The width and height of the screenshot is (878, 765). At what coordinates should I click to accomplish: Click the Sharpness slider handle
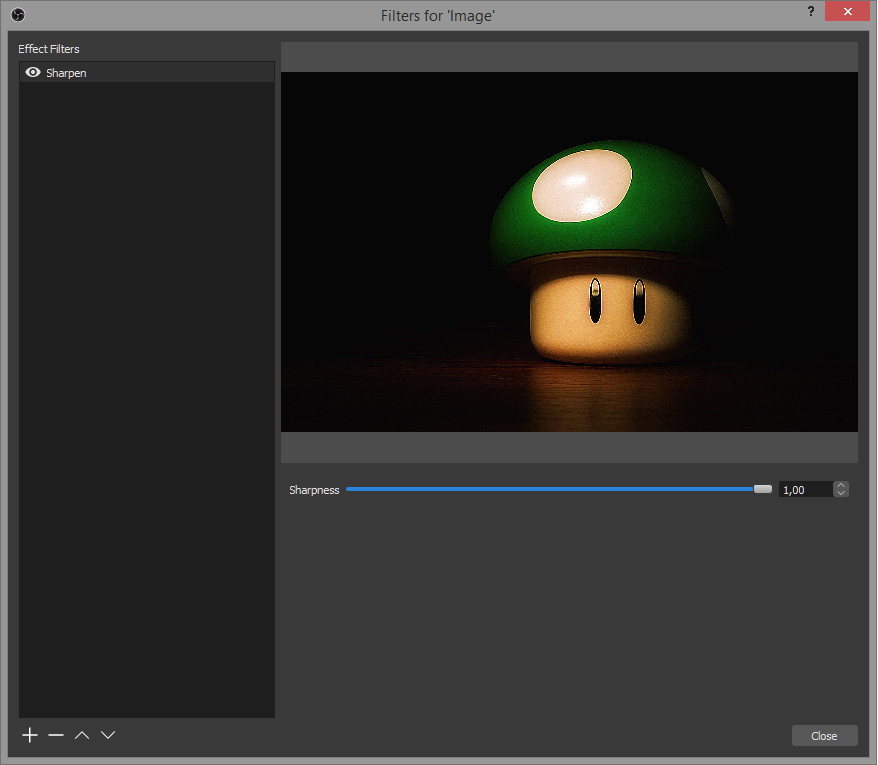pyautogui.click(x=763, y=490)
